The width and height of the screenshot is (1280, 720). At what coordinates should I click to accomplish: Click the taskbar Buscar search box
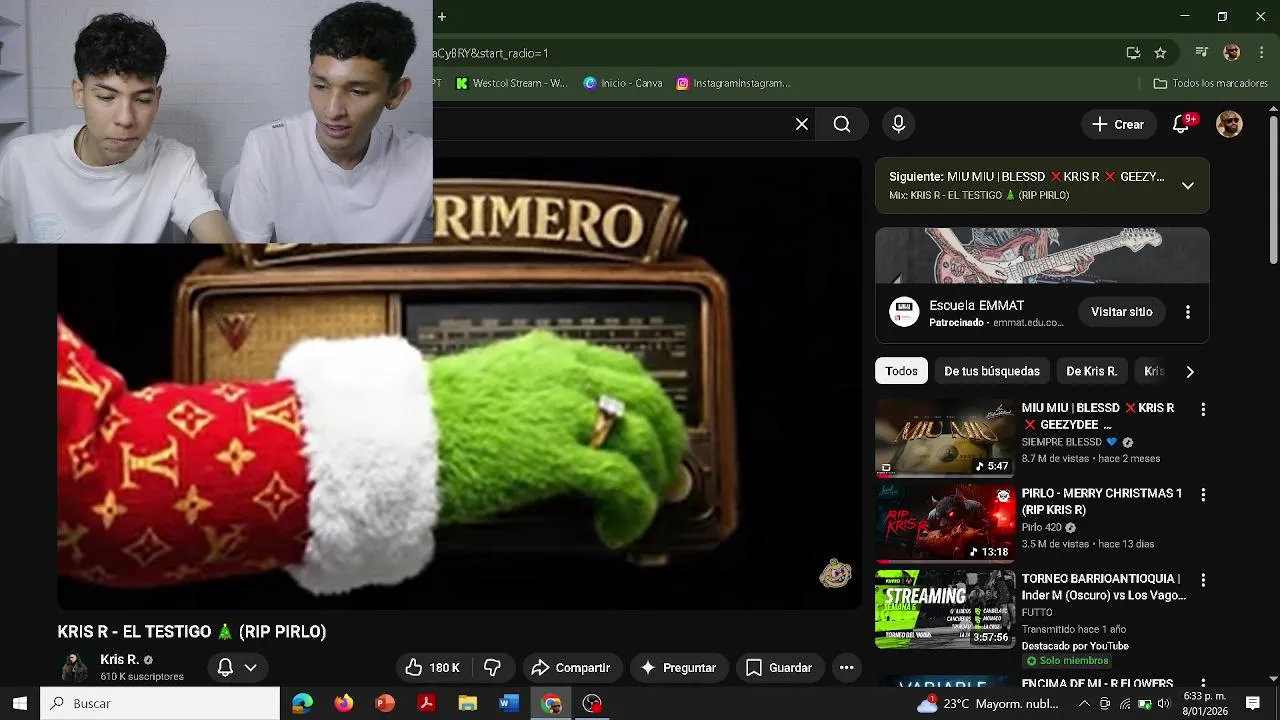click(x=160, y=703)
